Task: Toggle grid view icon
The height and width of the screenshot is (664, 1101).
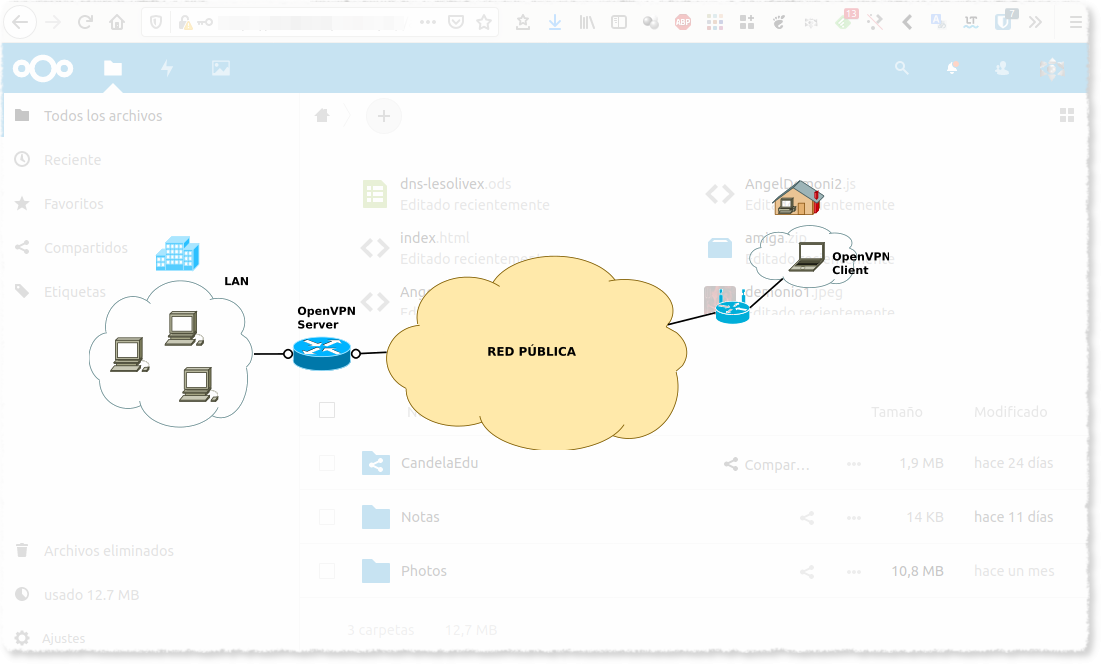Action: (x=1067, y=115)
